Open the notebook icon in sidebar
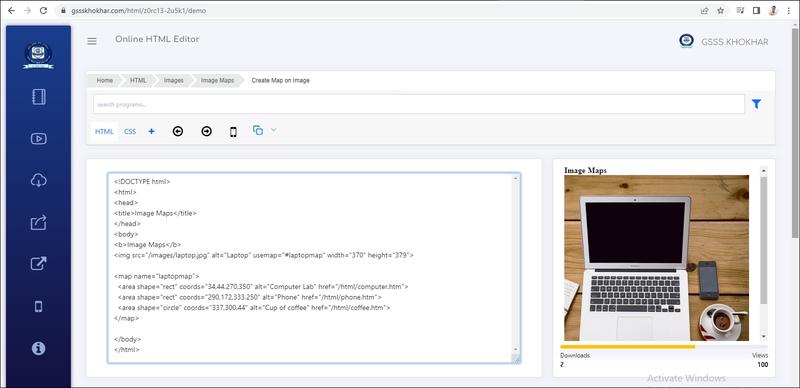Image resolution: width=800 pixels, height=388 pixels. pyautogui.click(x=39, y=97)
